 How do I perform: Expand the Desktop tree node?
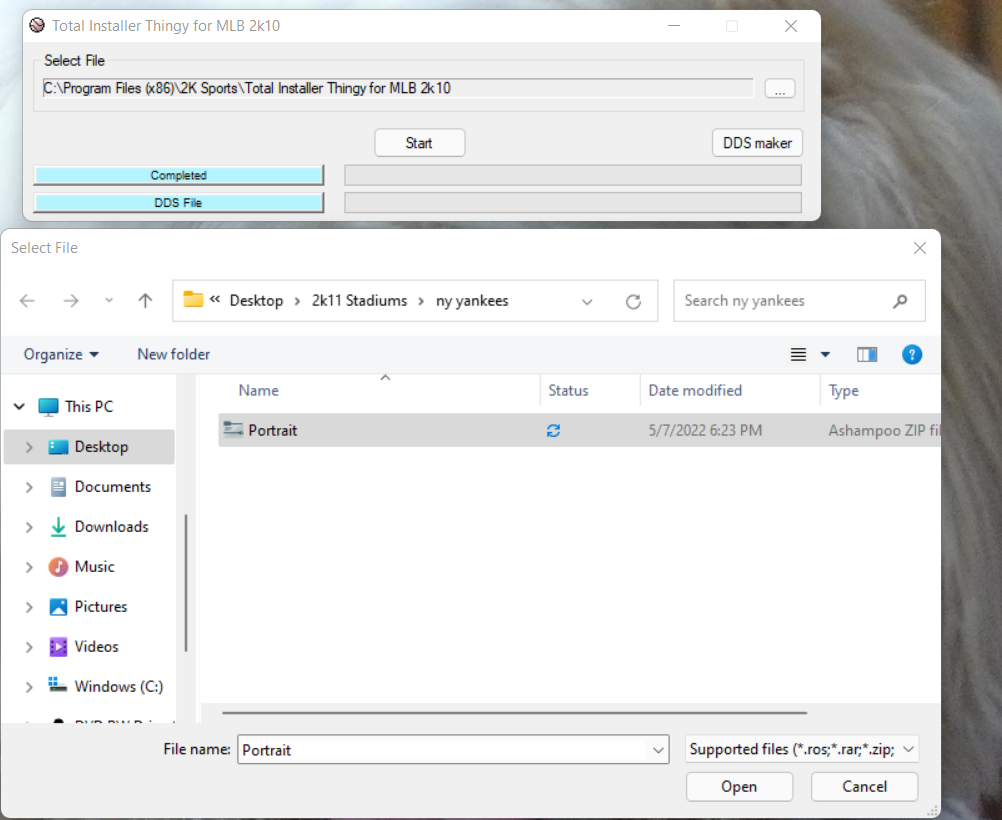(x=29, y=447)
